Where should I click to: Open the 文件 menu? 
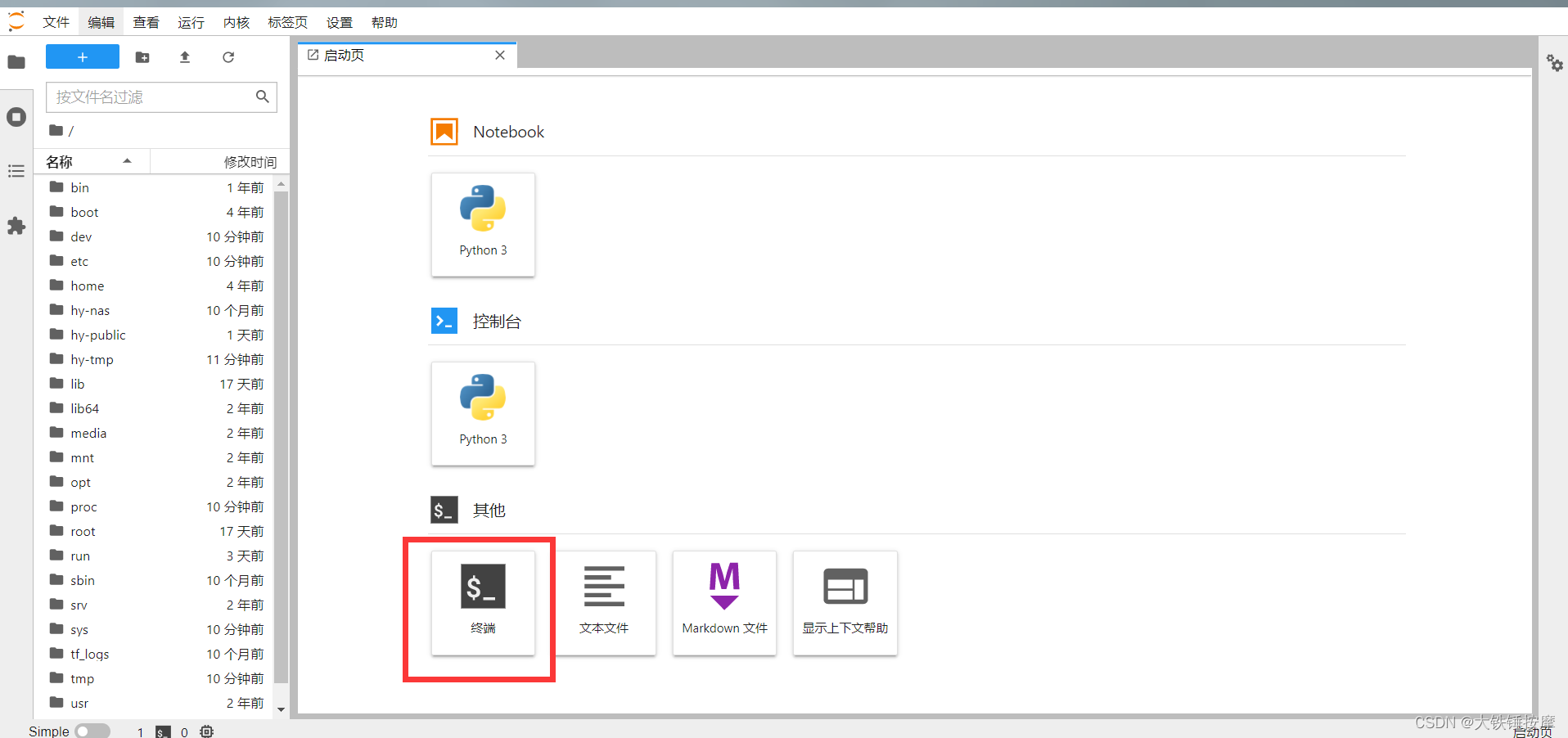coord(56,22)
